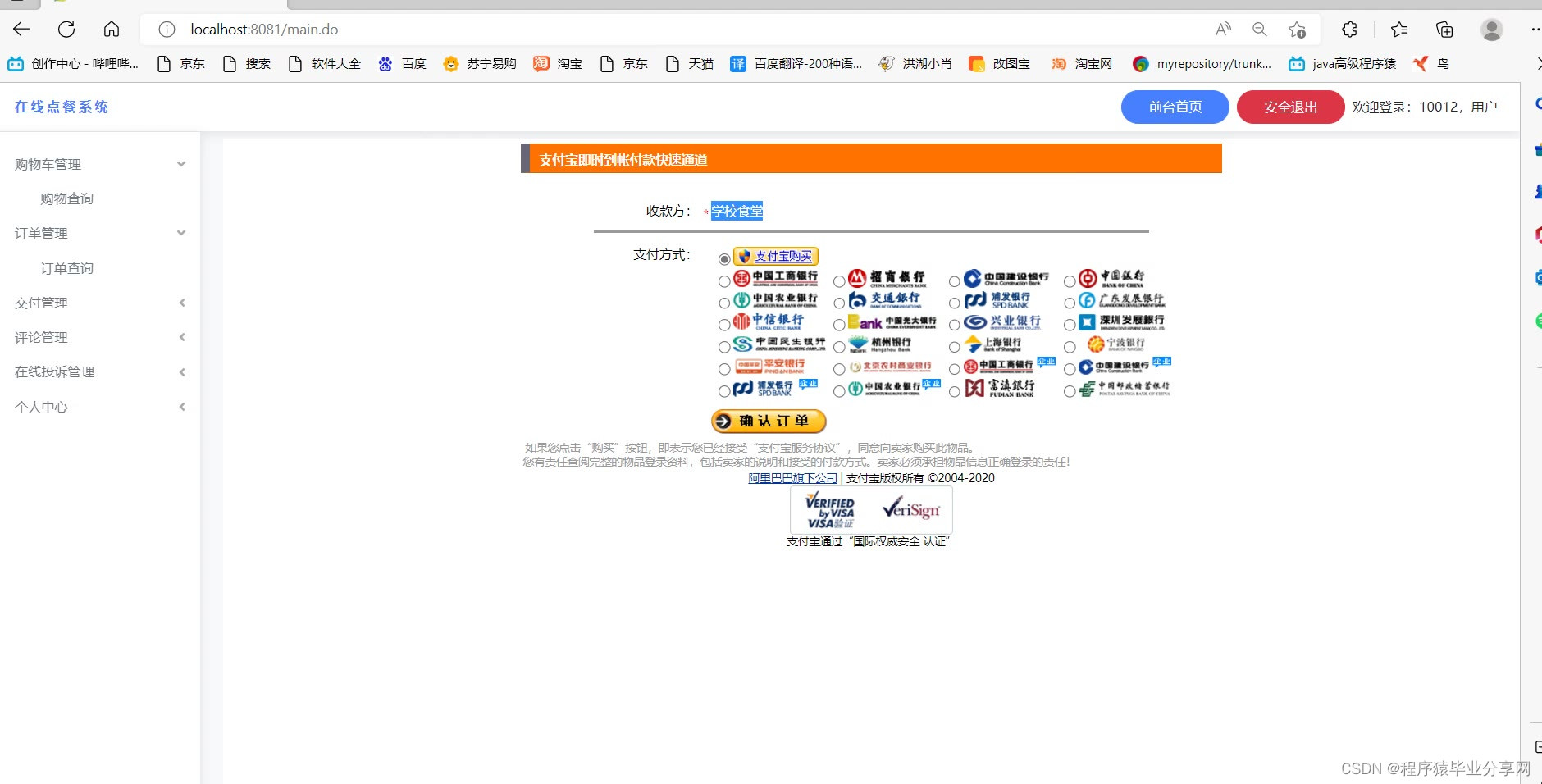The width and height of the screenshot is (1542, 784).
Task: Open the browser favorites list icon
Action: pyautogui.click(x=1399, y=30)
